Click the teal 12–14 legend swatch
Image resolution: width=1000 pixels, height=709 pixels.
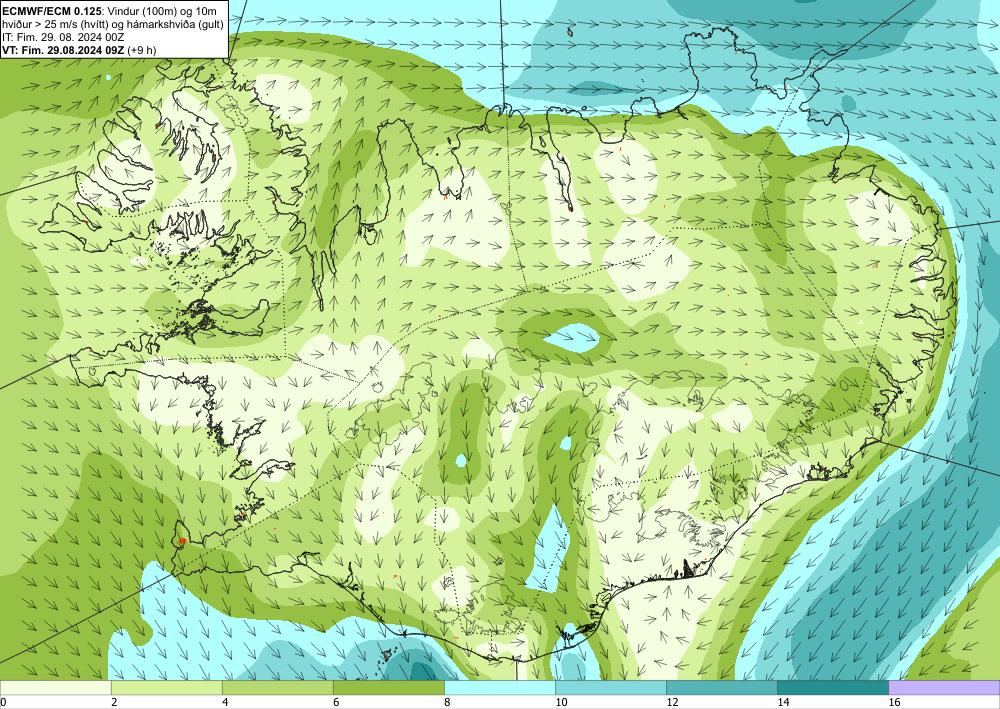point(721,688)
